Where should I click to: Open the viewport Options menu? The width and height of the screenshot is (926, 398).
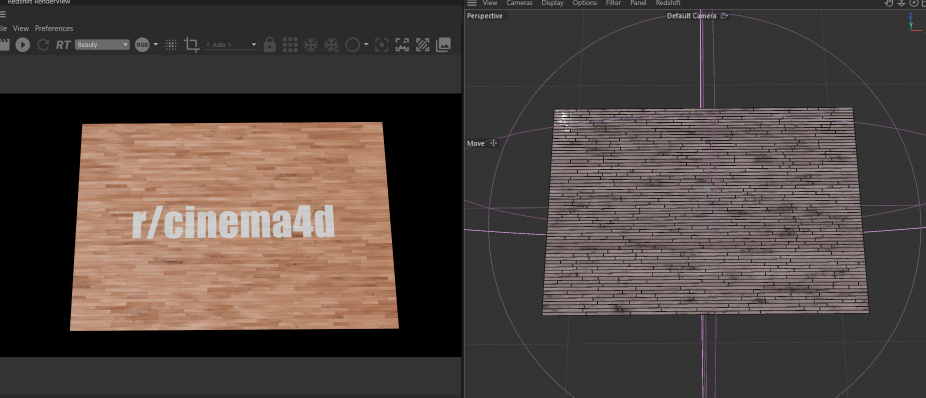[x=585, y=3]
